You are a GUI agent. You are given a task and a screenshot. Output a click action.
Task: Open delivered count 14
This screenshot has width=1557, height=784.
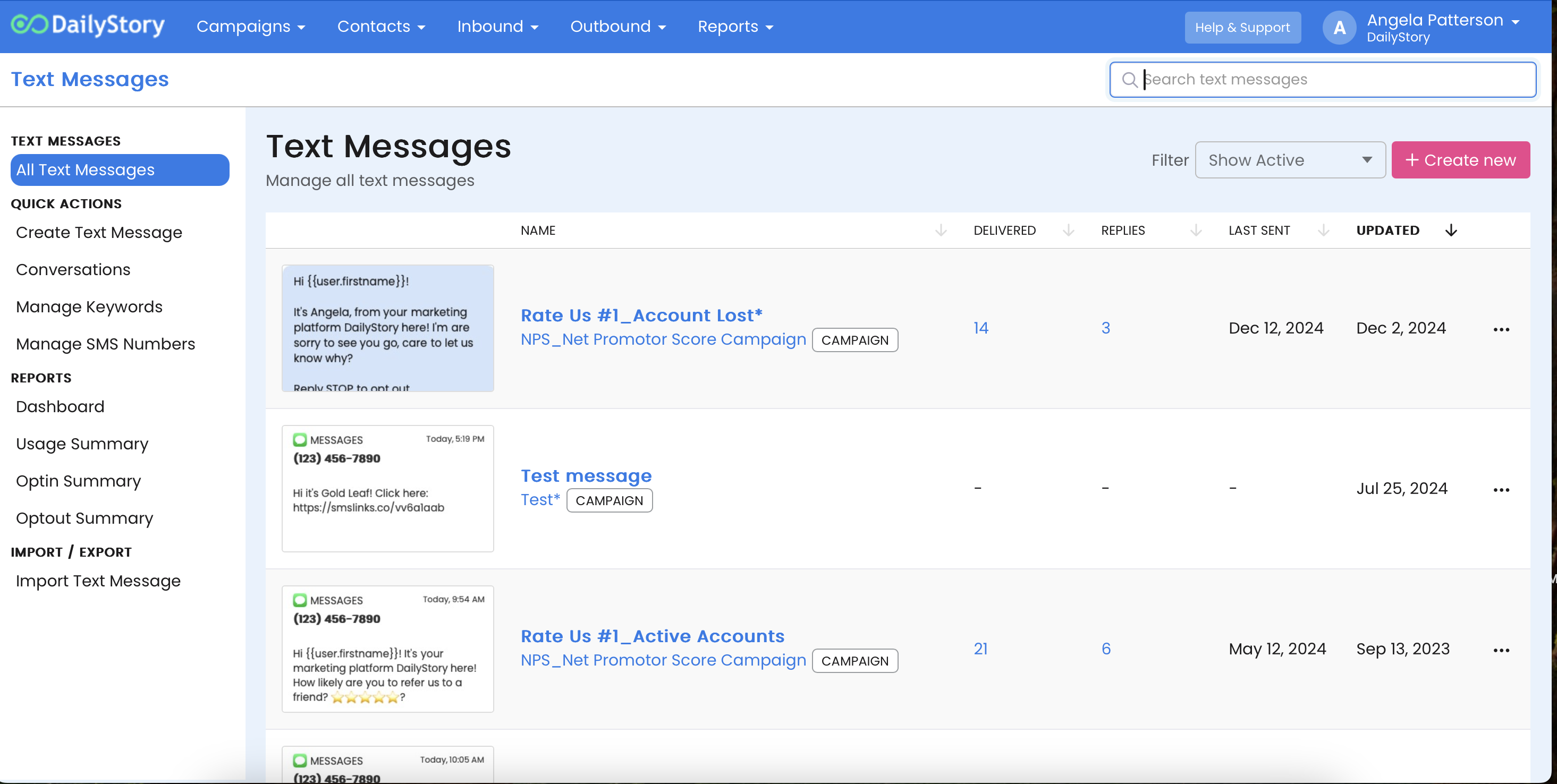point(980,328)
